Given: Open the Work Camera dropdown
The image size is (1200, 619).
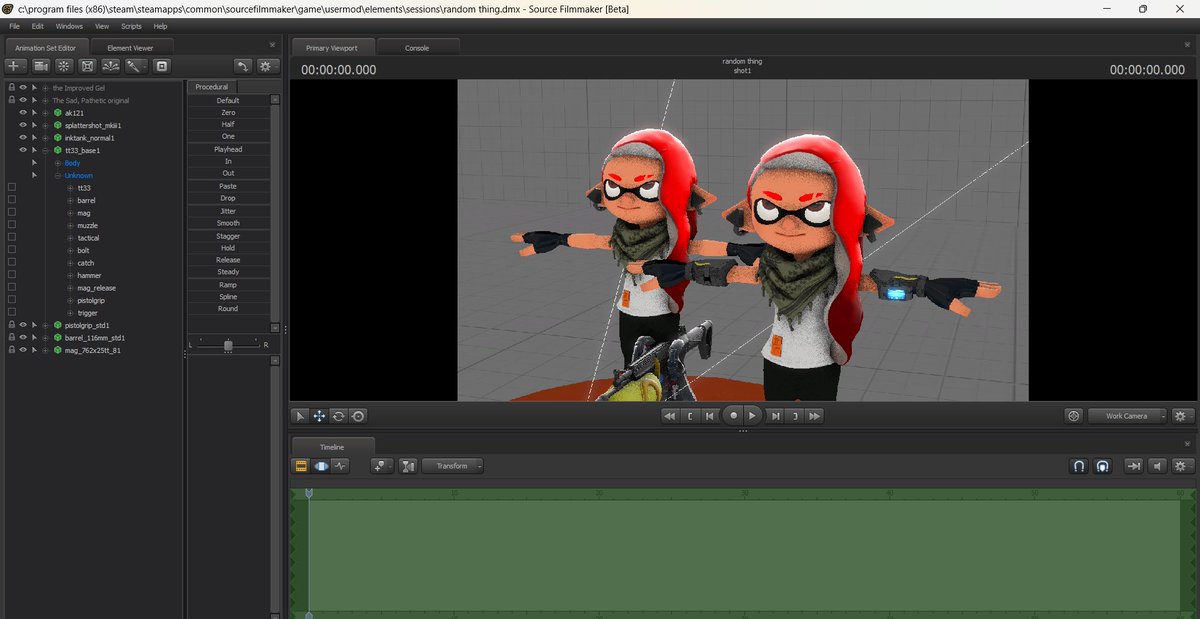Looking at the screenshot, I should point(1128,416).
